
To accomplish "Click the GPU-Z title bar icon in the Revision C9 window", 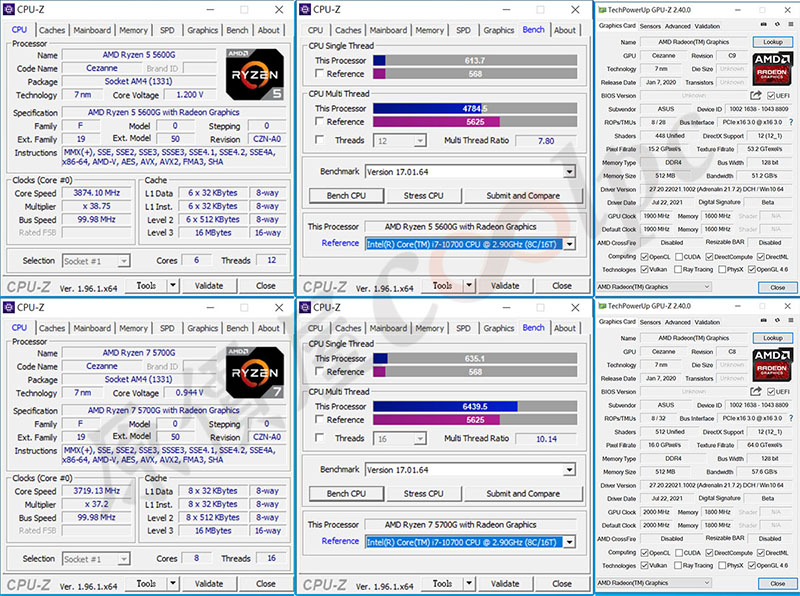I will 603,10.
